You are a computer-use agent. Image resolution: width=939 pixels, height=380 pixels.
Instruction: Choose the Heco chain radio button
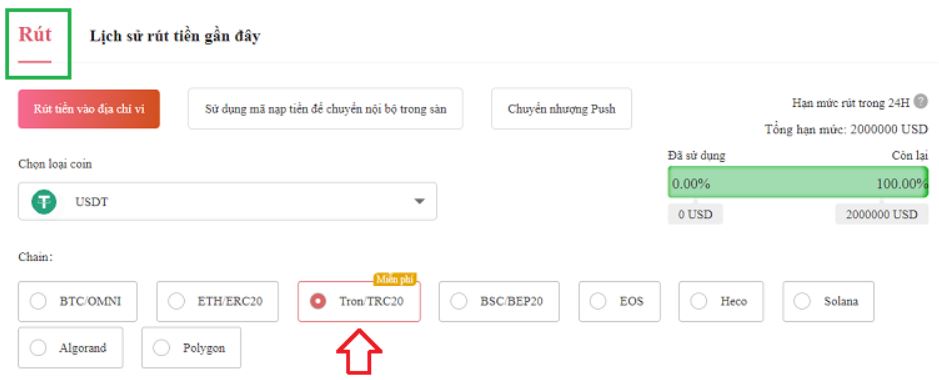pos(720,302)
